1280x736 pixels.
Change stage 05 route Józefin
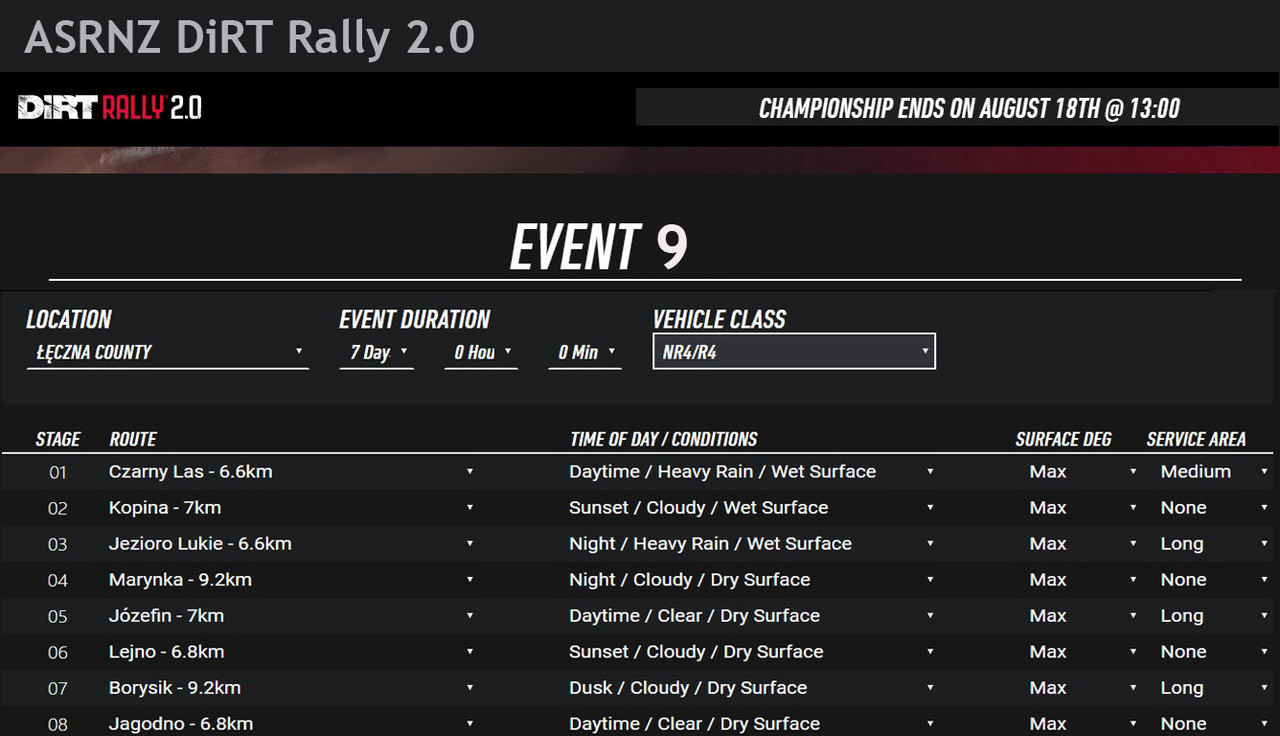(x=291, y=616)
